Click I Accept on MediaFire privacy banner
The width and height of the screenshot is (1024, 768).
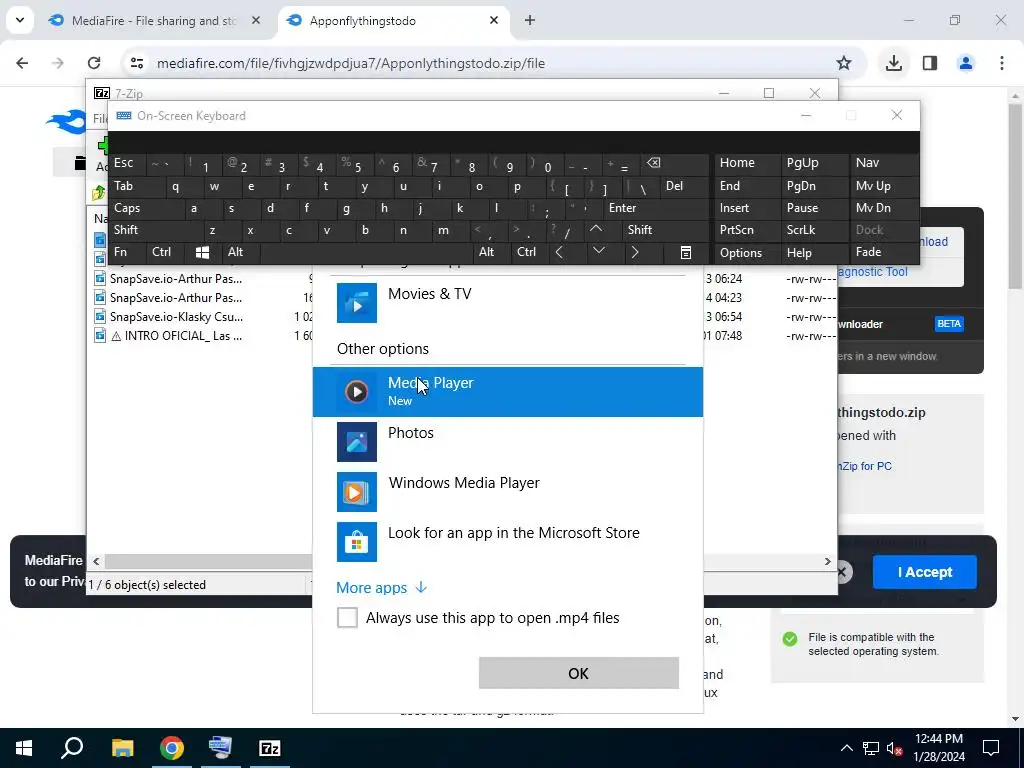[925, 572]
